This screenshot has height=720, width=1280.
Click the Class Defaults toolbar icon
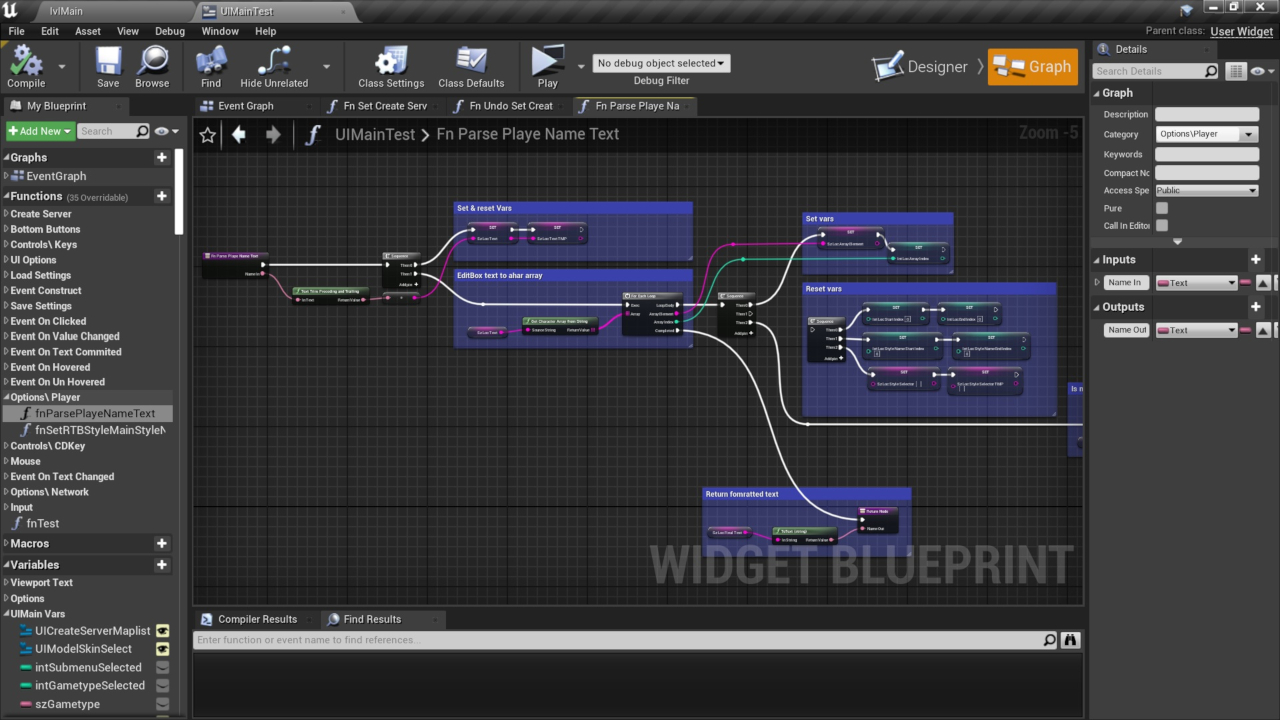[x=470, y=64]
